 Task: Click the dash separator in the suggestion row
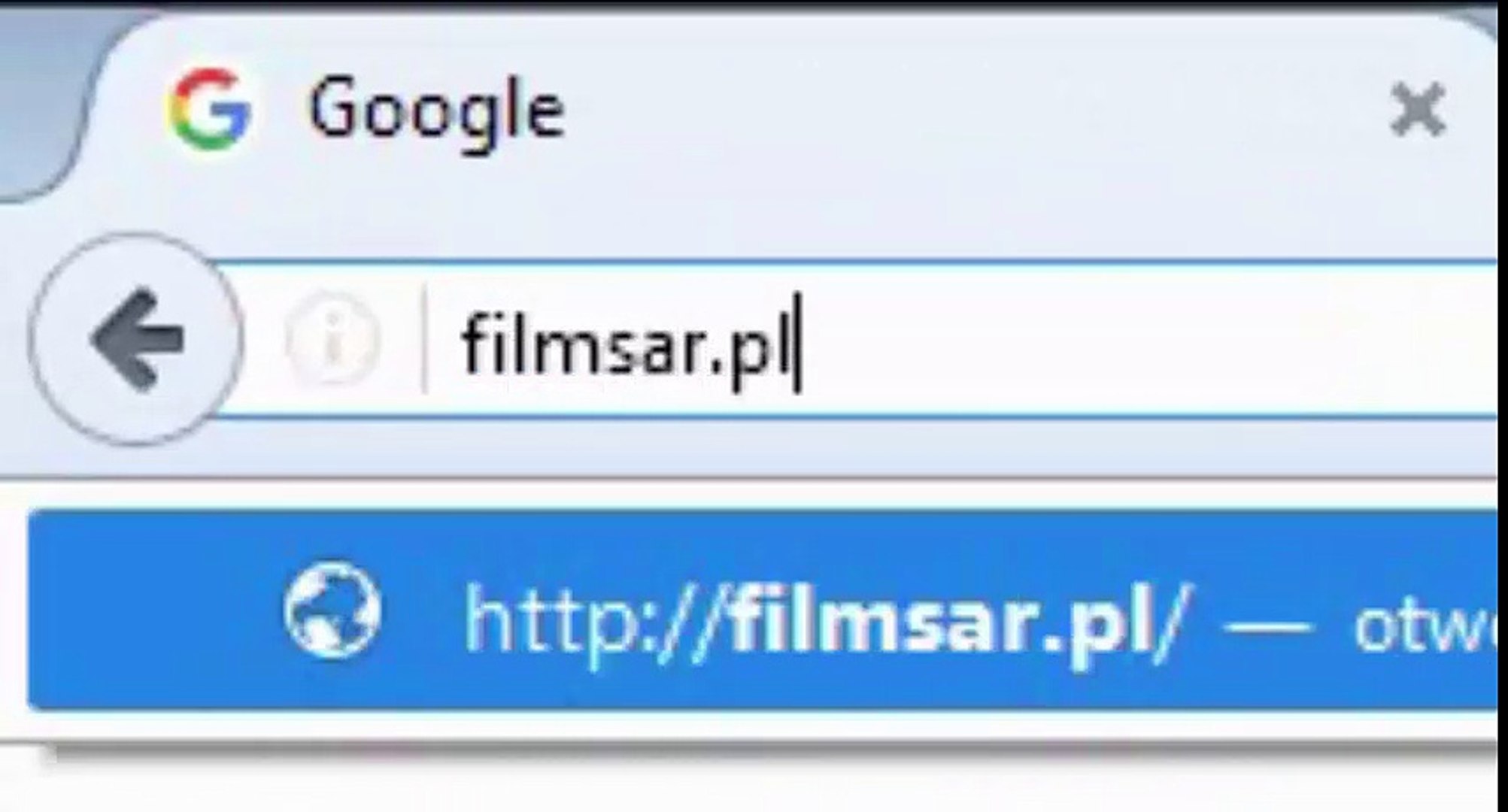click(x=1267, y=626)
